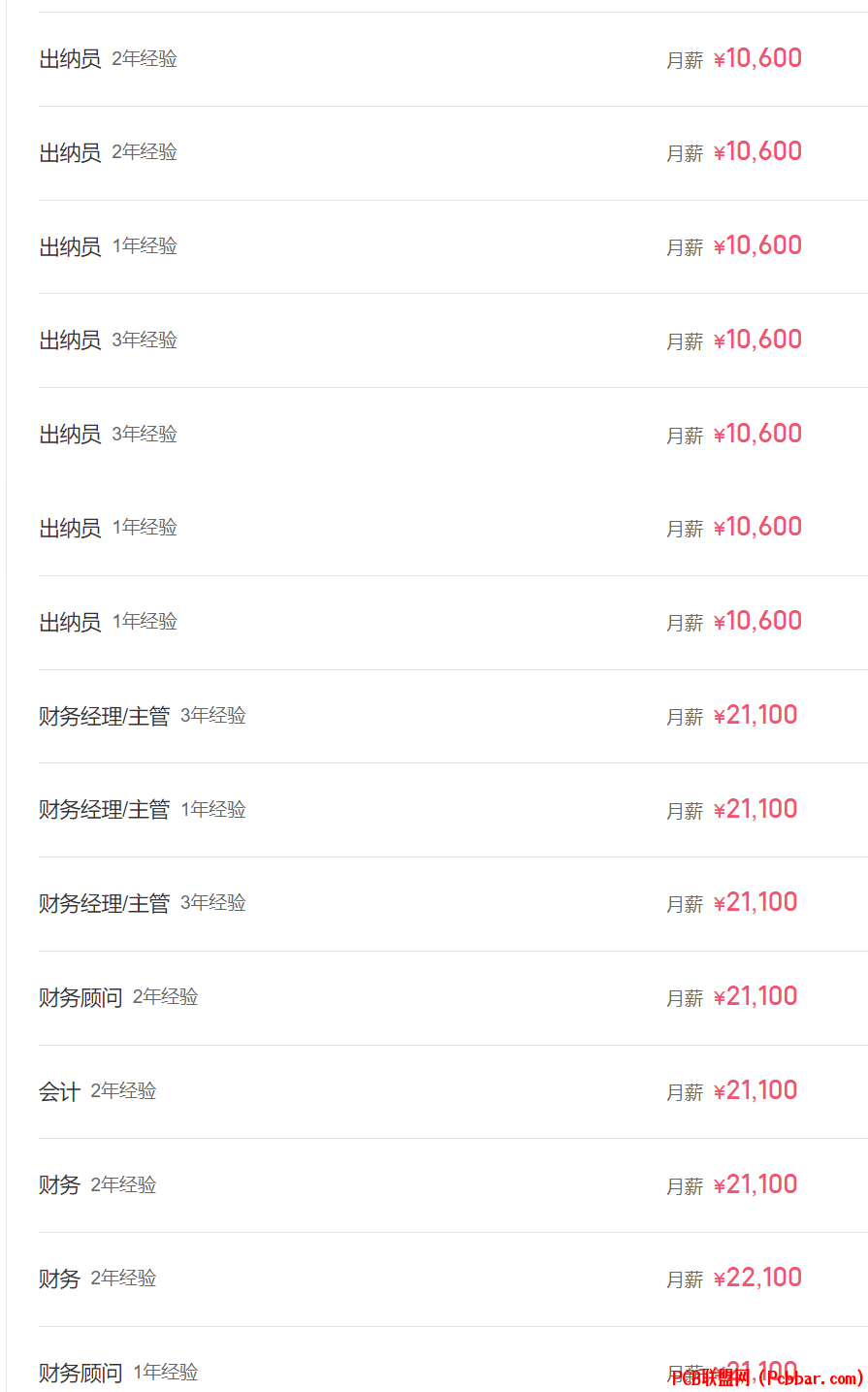The image size is (868, 1392).
Task: Open the second 财务经理/主管 3年经验 listing
Action: [453, 904]
